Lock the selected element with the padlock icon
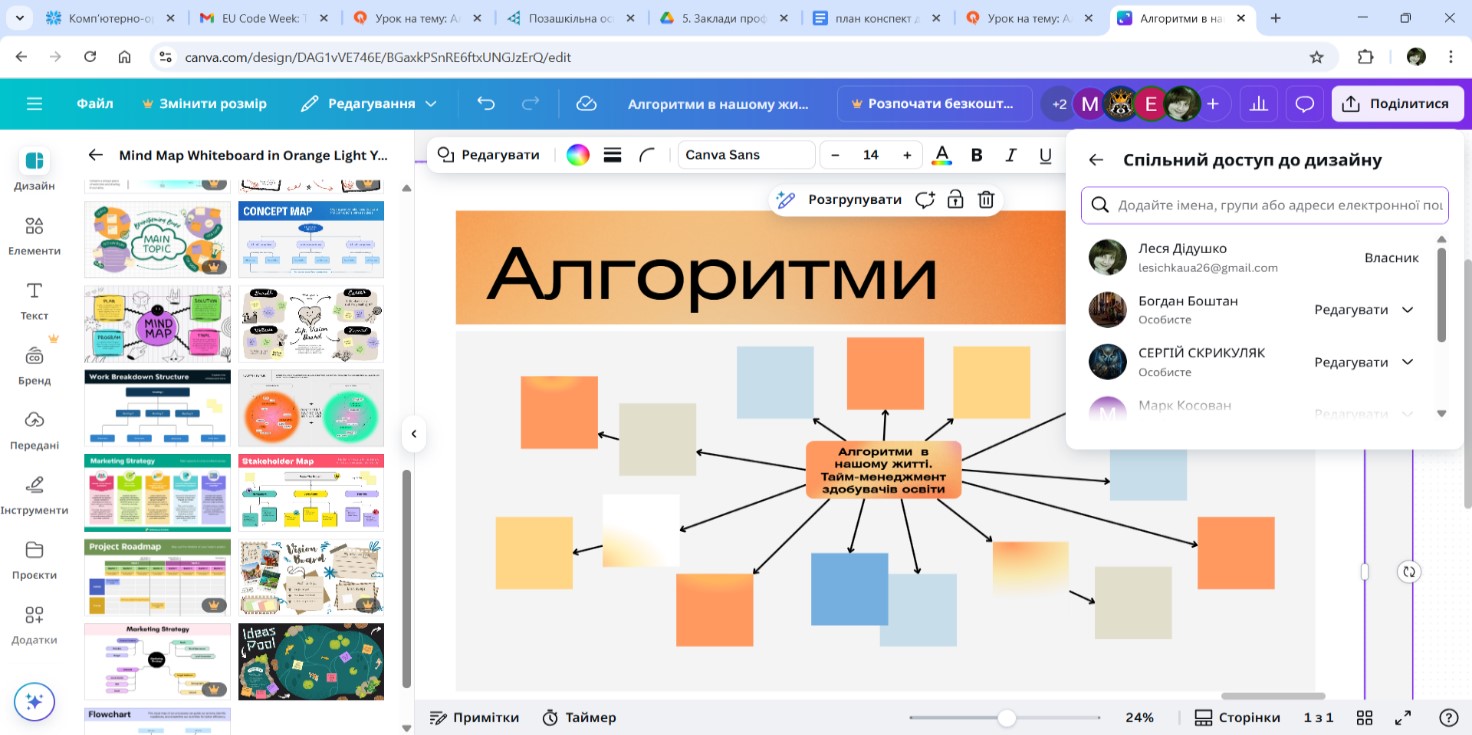Image resolution: width=1472 pixels, height=735 pixels. [x=955, y=199]
